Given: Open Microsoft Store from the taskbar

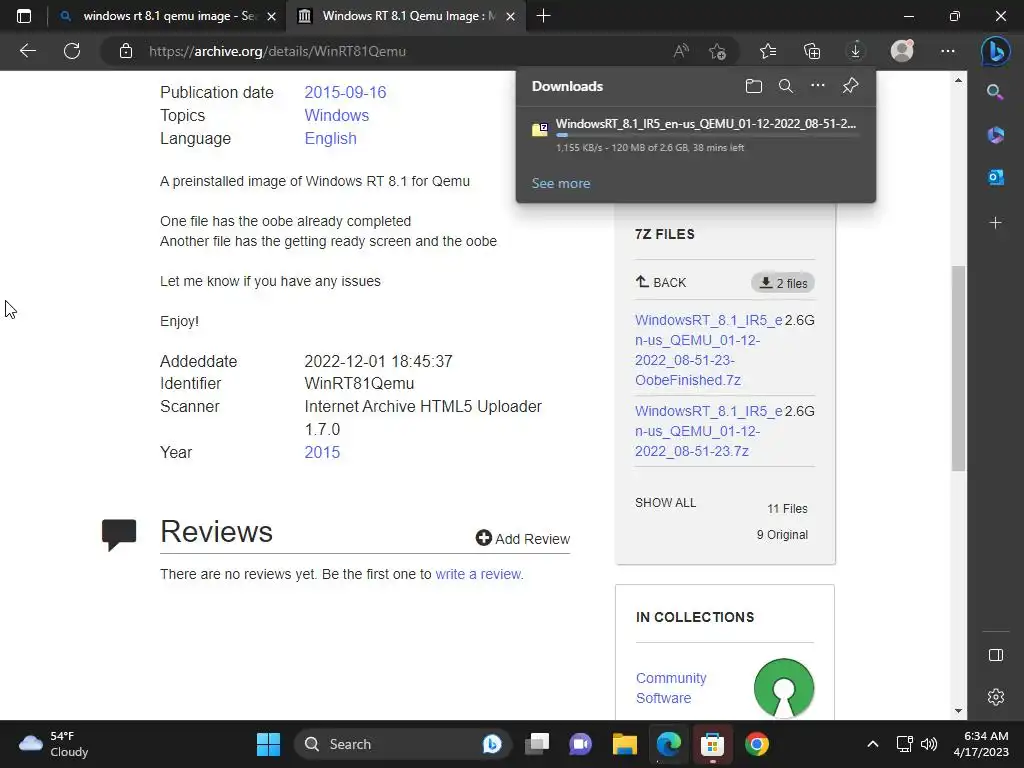Looking at the screenshot, I should click(x=712, y=744).
